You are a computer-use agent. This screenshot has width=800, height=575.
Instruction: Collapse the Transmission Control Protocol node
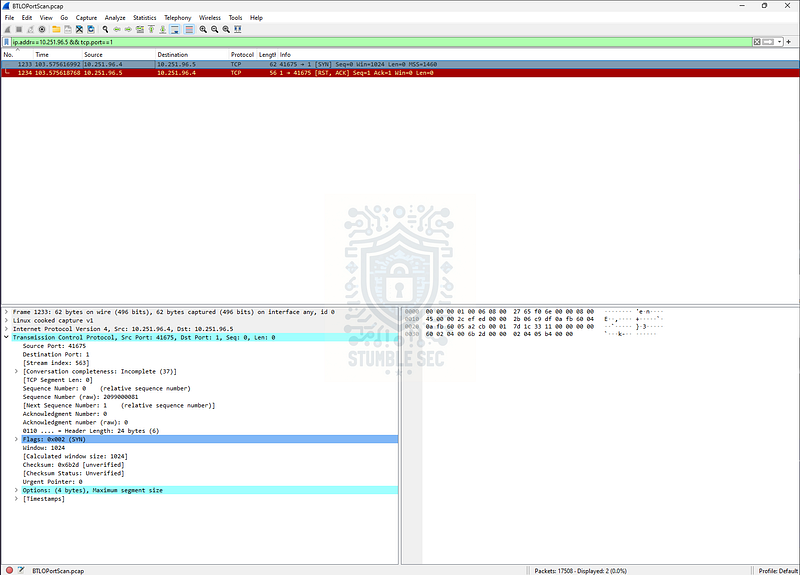tap(6, 337)
